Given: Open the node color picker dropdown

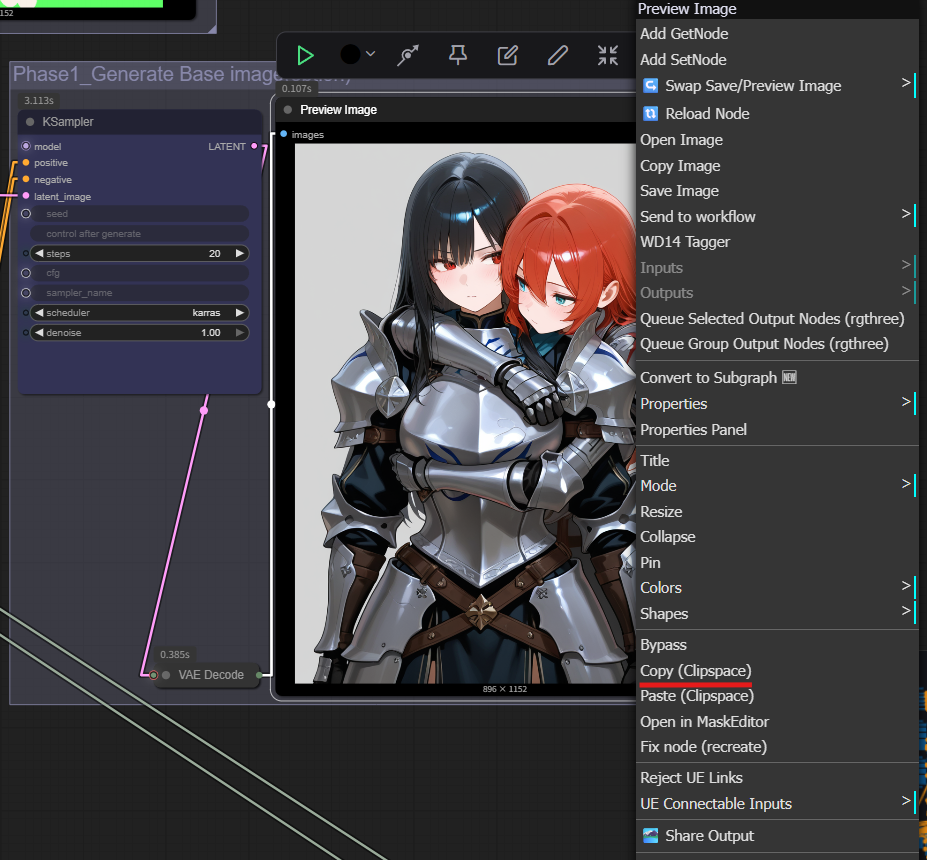Looking at the screenshot, I should point(357,55).
